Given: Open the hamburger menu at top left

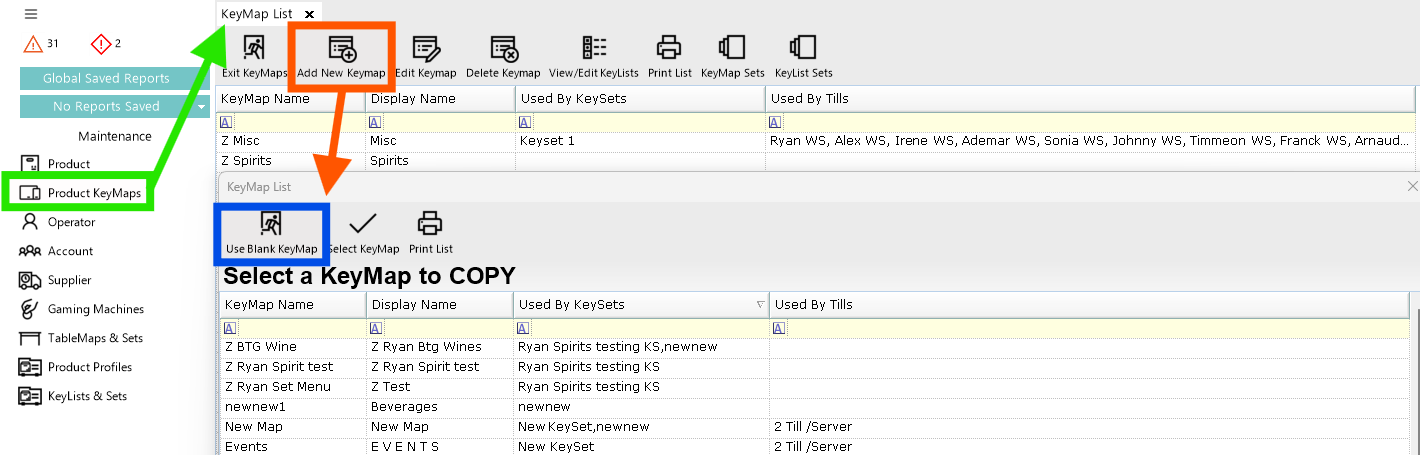Looking at the screenshot, I should point(31,14).
